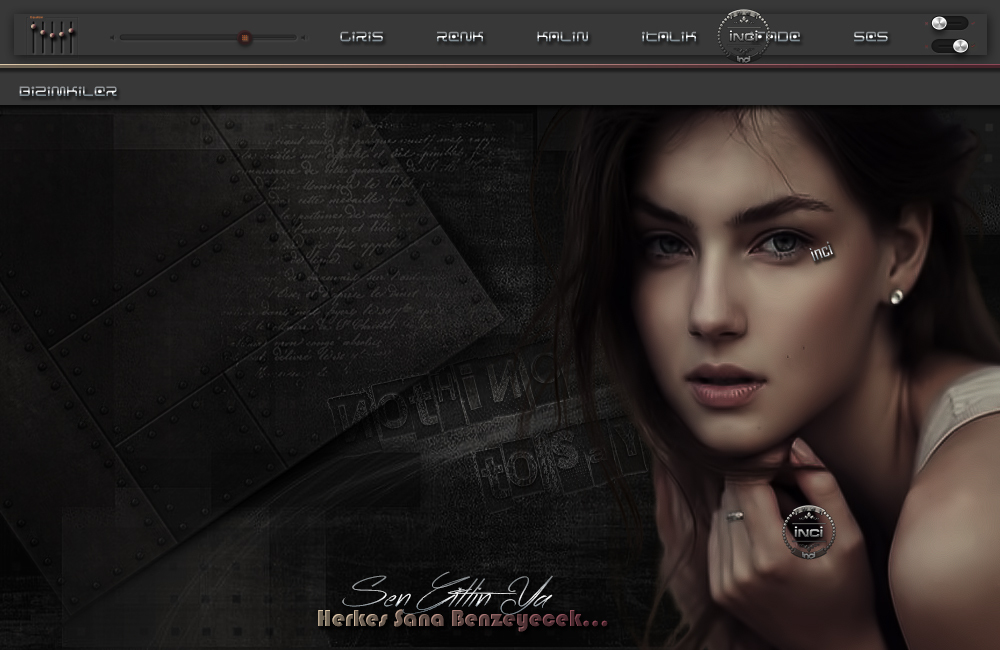The height and width of the screenshot is (650, 1000).
Task: Toggle ITALIK italic formatting
Action: (x=669, y=37)
